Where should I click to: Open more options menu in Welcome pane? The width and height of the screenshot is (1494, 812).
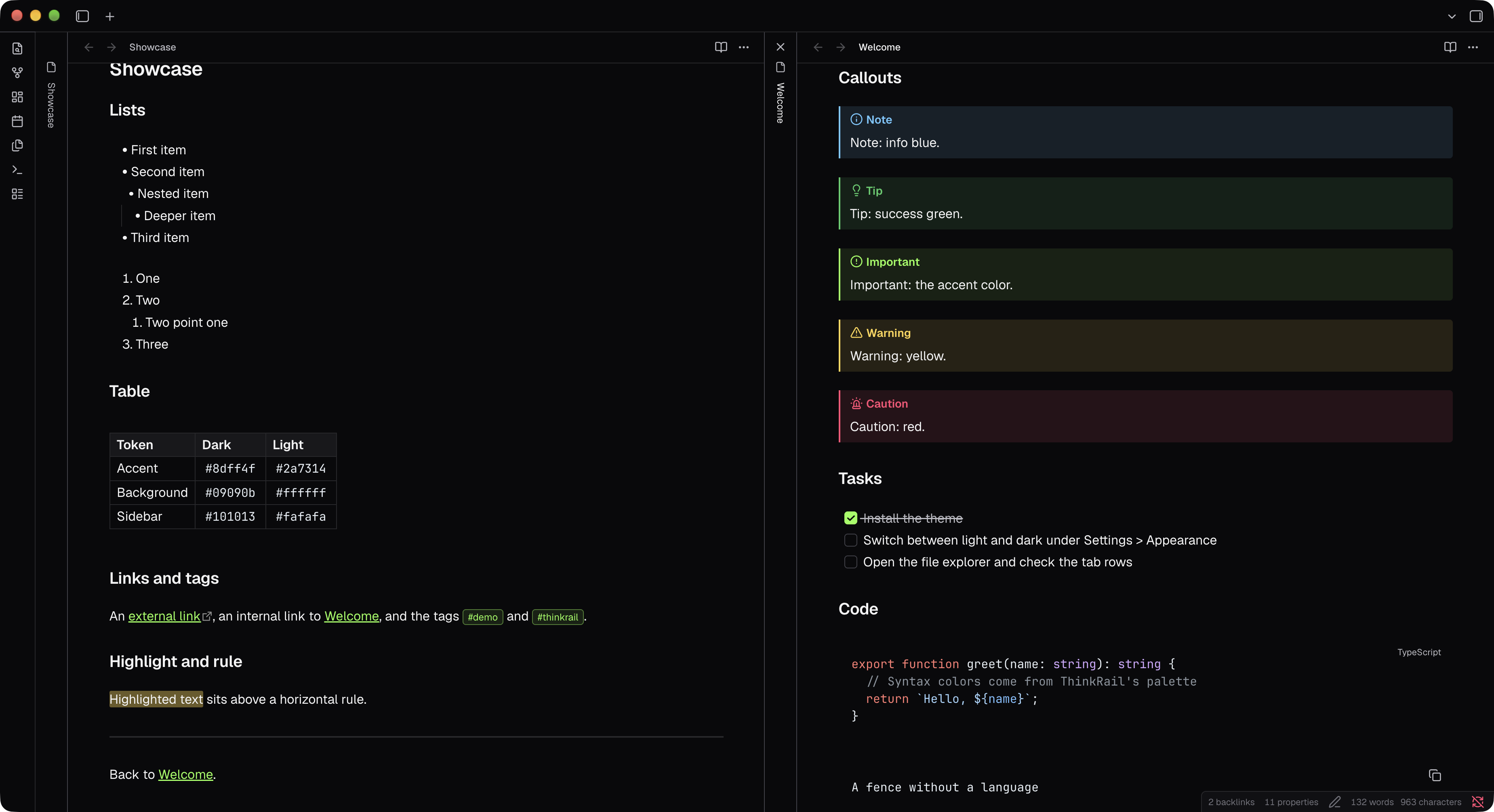coord(1473,47)
